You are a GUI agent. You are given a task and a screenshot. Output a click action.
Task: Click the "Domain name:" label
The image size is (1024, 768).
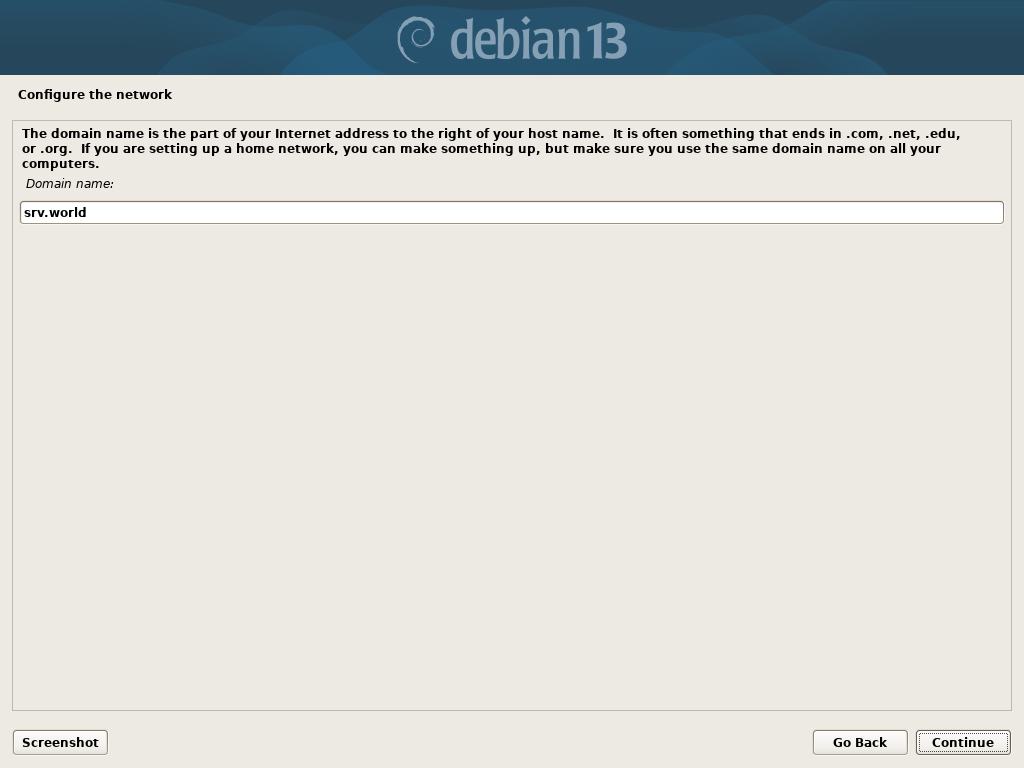[69, 184]
